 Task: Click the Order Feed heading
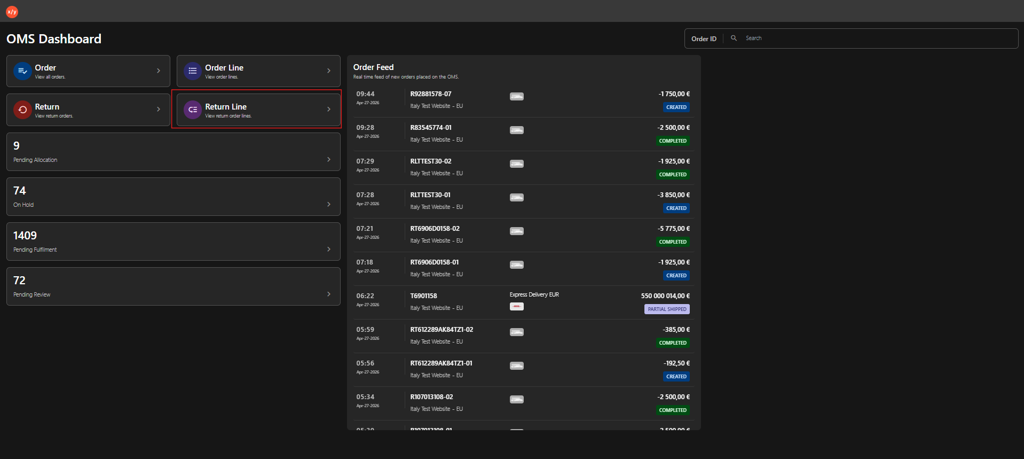pos(374,67)
